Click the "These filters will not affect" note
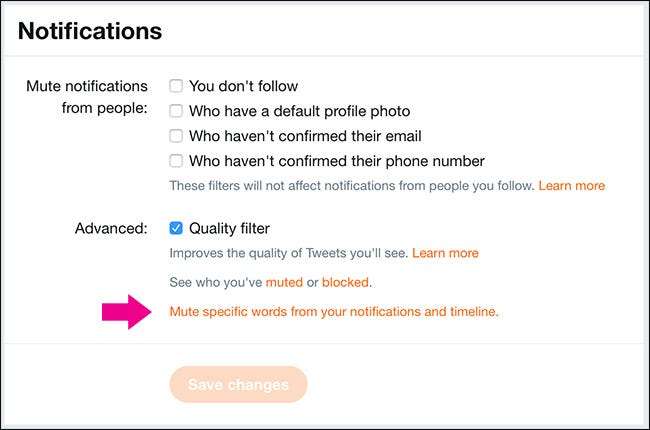650x430 pixels. pyautogui.click(x=352, y=186)
